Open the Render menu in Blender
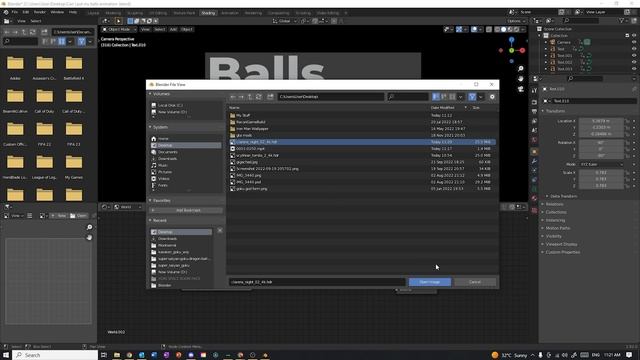Image resolution: width=640 pixels, height=360 pixels. (40, 12)
